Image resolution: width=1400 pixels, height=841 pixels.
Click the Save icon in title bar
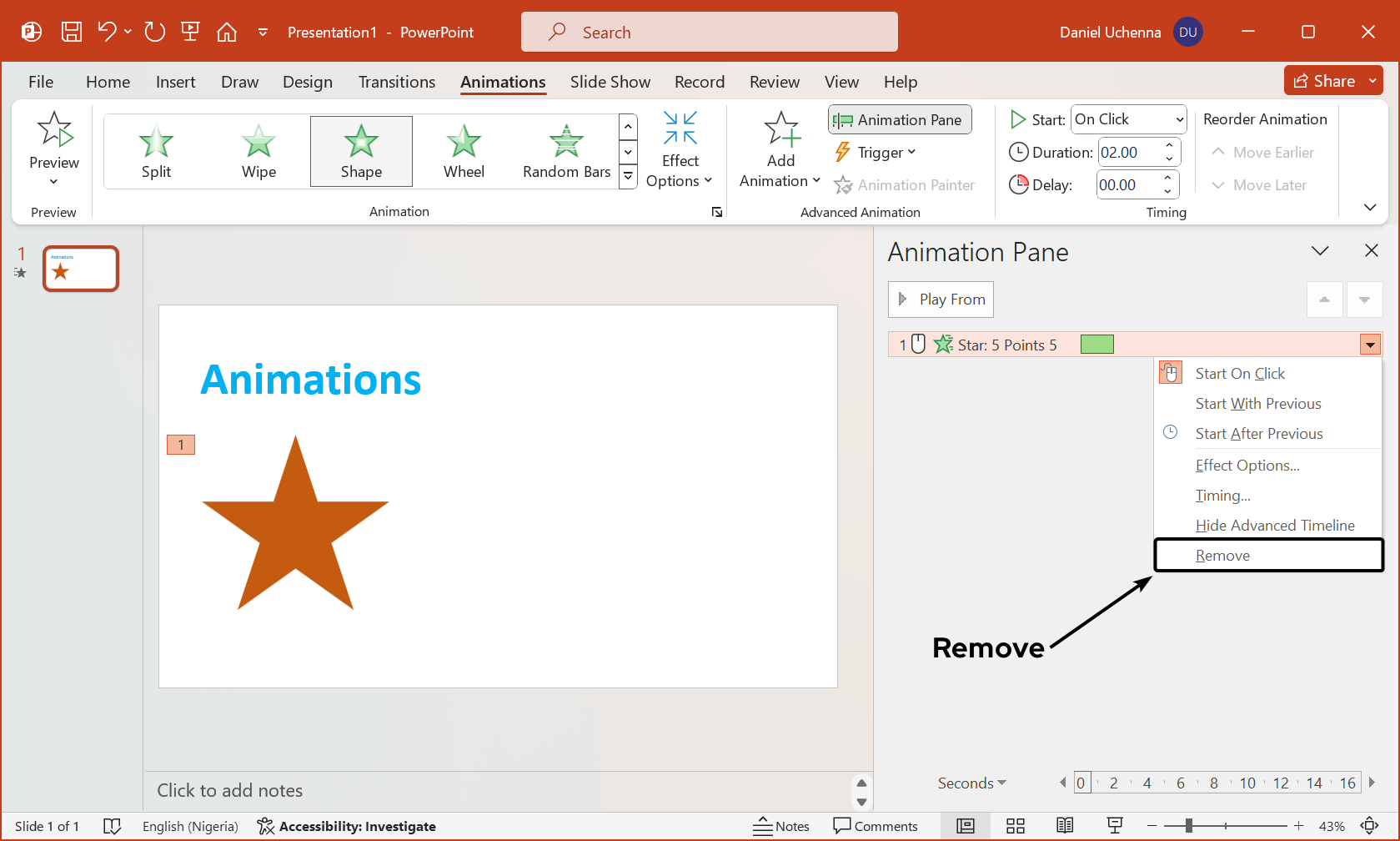point(72,33)
